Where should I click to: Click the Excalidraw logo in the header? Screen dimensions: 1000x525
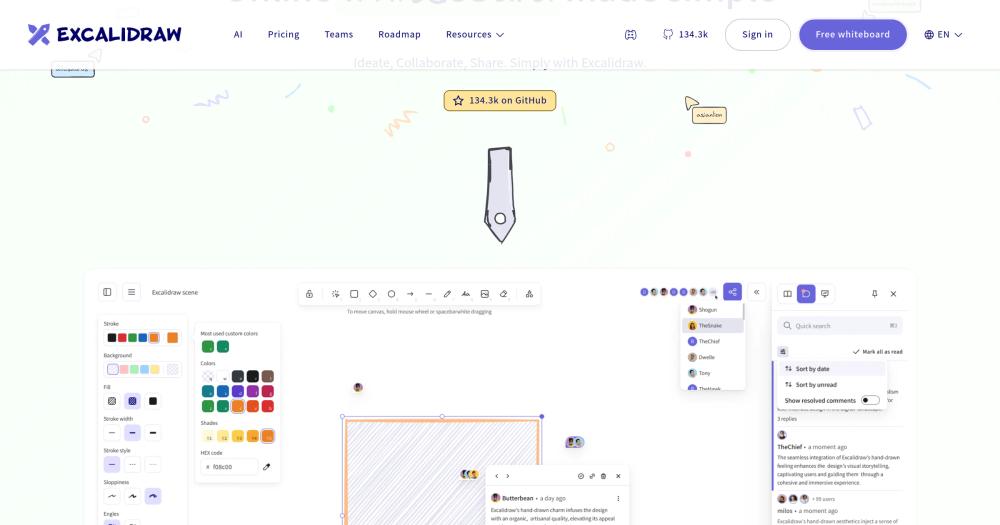pyautogui.click(x=105, y=34)
